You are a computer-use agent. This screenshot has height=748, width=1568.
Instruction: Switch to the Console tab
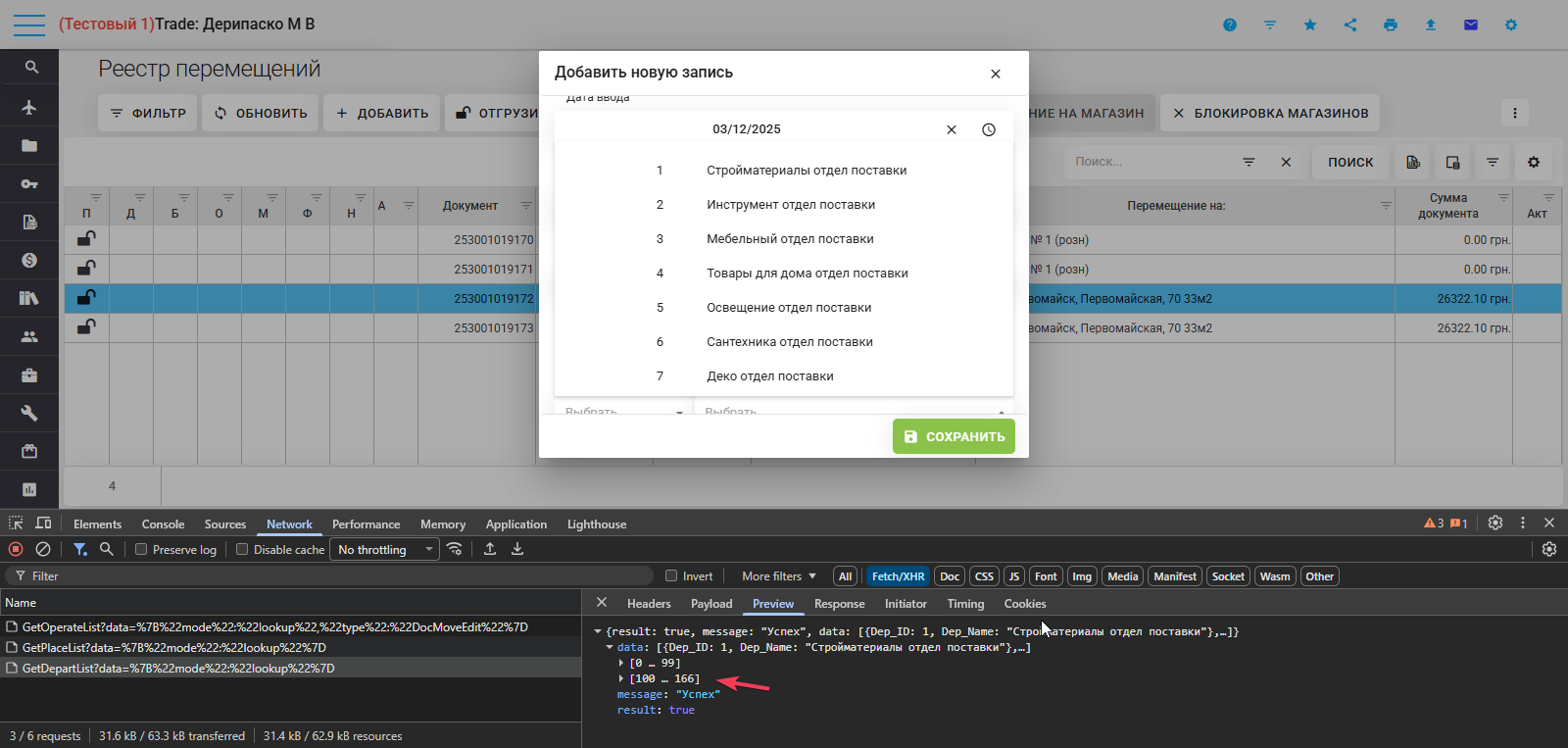[163, 524]
